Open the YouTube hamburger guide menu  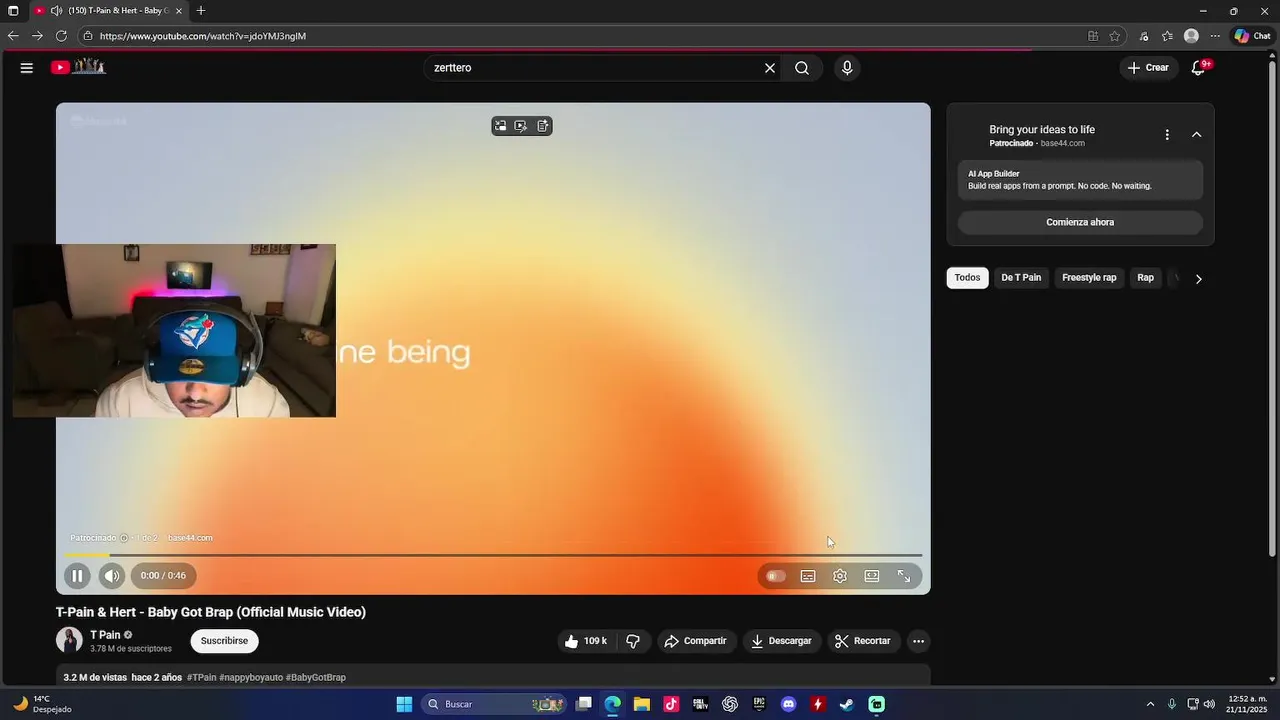[x=27, y=68]
